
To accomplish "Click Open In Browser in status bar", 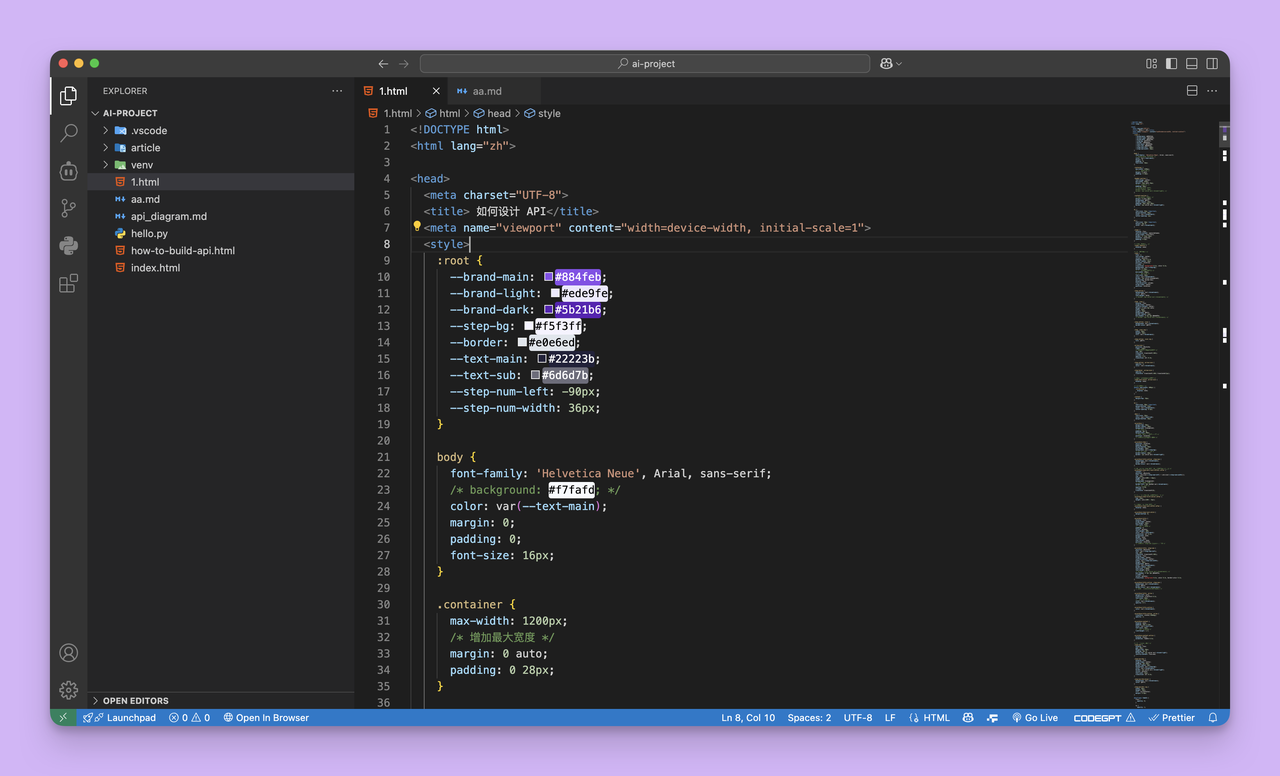I will pyautogui.click(x=266, y=718).
